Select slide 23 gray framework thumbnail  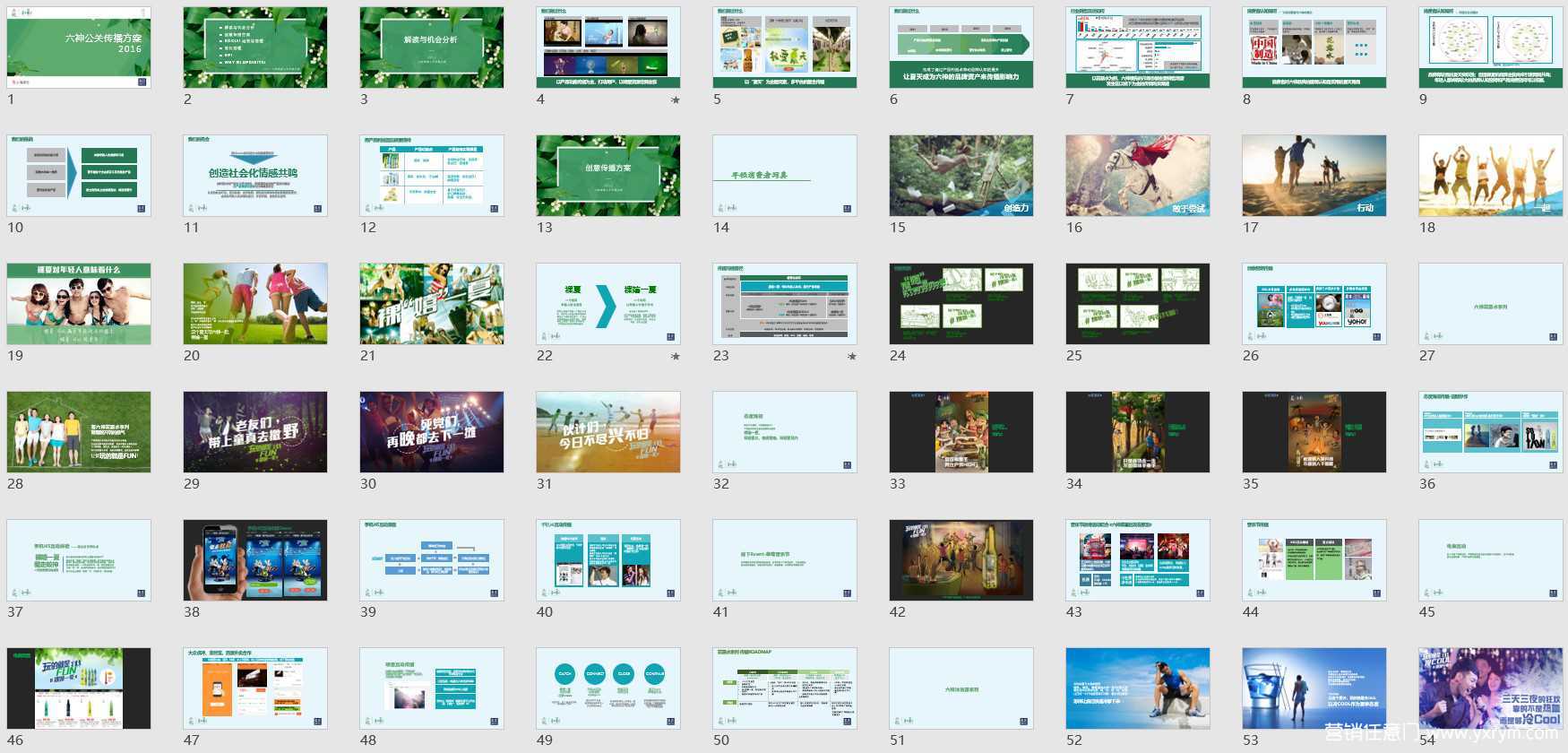pyautogui.click(x=785, y=304)
